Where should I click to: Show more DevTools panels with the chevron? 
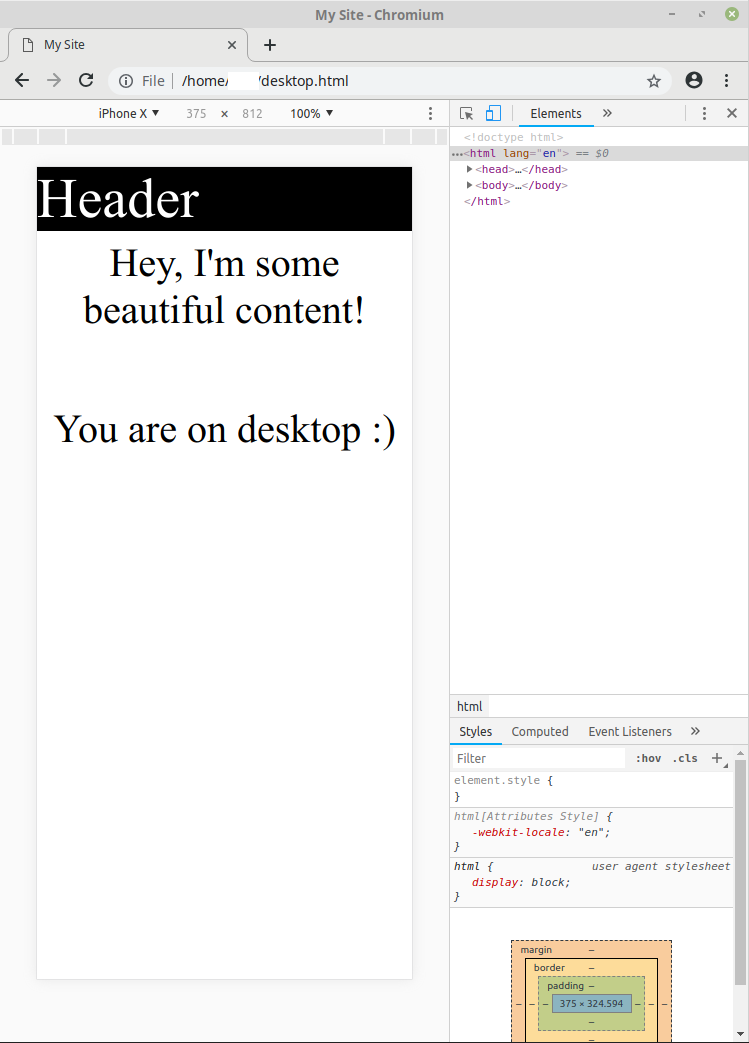(x=607, y=114)
